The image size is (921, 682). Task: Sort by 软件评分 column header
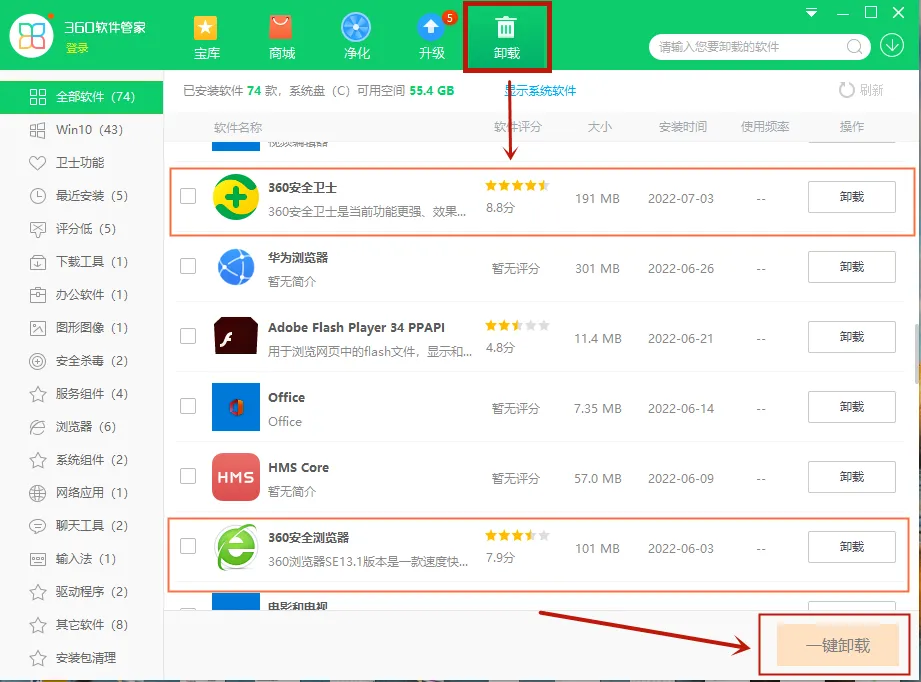pyautogui.click(x=517, y=126)
